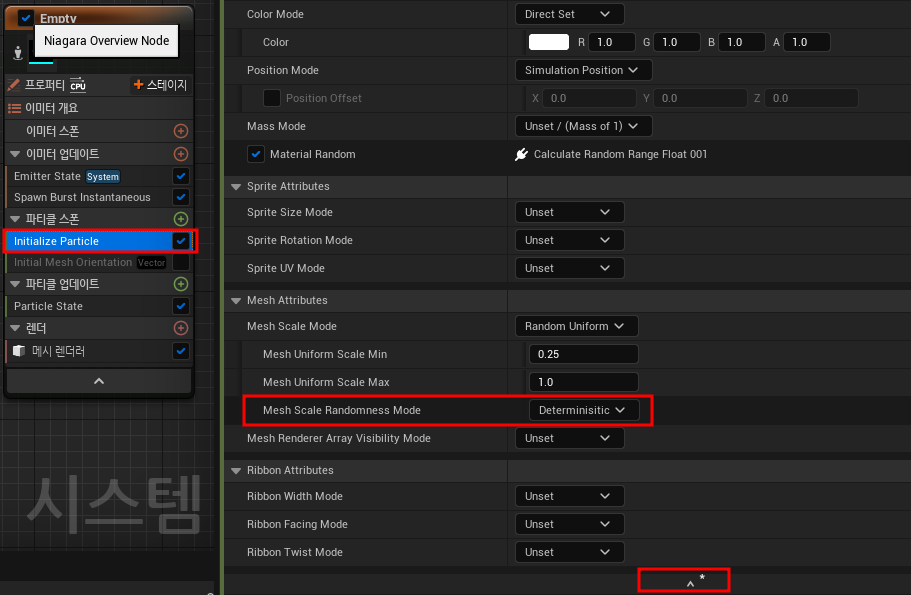Viewport: 911px width, 595px height.
Task: Open the Mesh Scale Randomness Mode dropdown
Action: [x=584, y=410]
